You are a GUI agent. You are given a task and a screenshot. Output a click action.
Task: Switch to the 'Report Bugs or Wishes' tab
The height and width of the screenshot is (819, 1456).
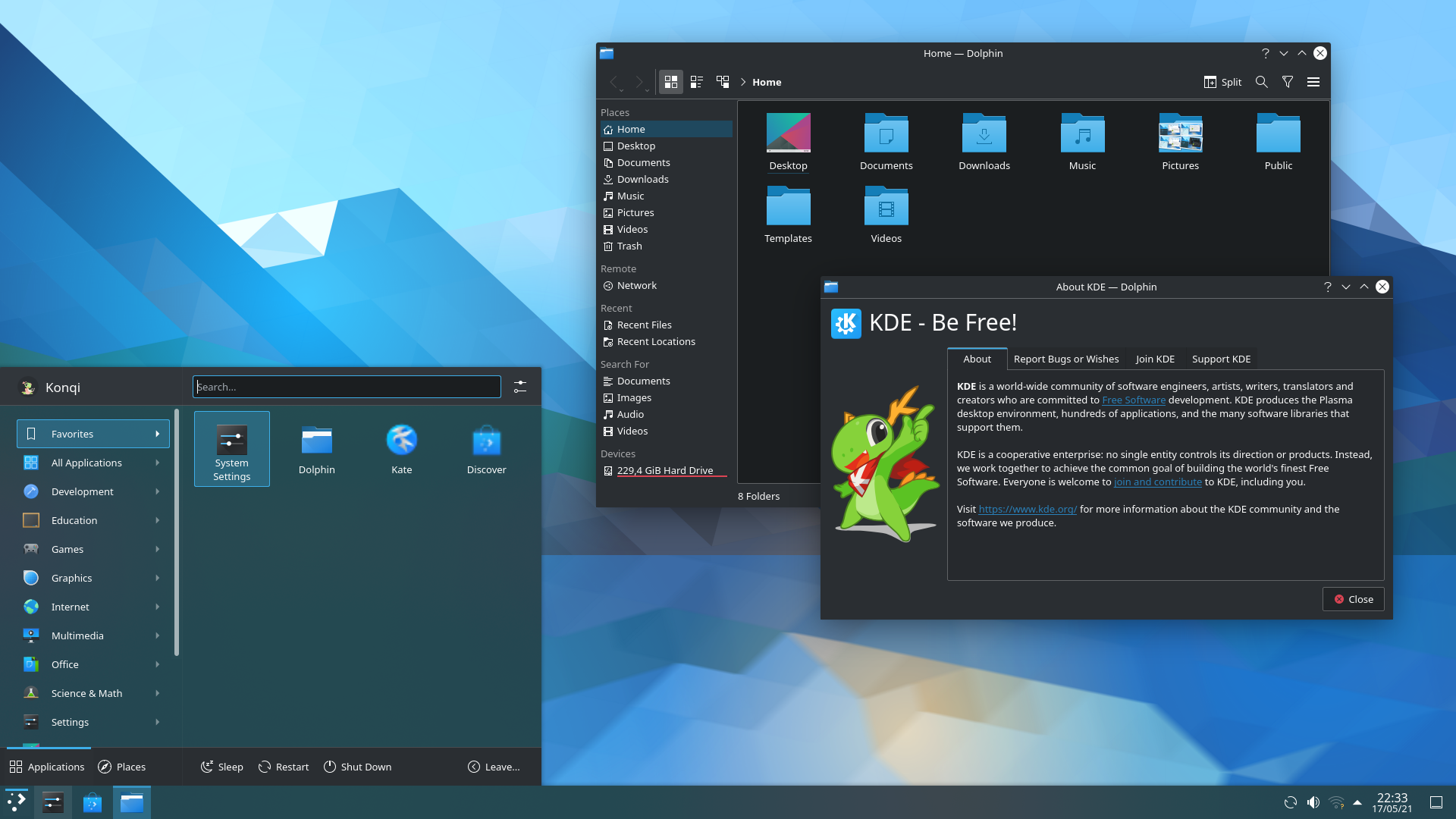tap(1065, 358)
